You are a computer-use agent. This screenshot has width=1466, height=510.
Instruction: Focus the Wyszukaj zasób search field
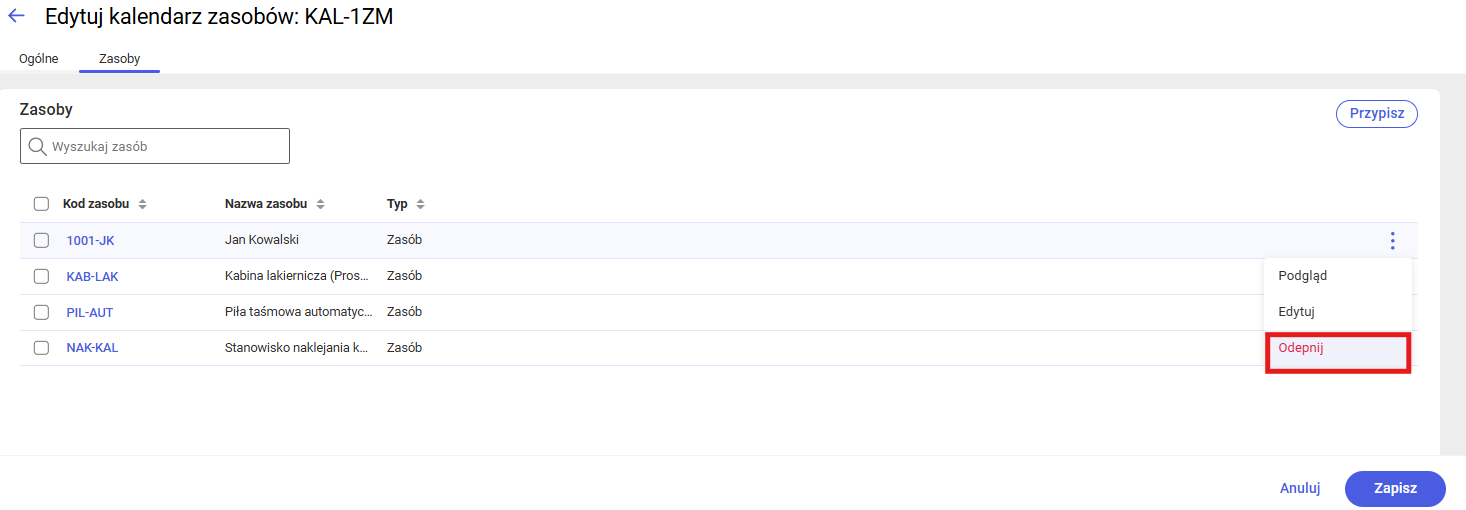[x=167, y=146]
